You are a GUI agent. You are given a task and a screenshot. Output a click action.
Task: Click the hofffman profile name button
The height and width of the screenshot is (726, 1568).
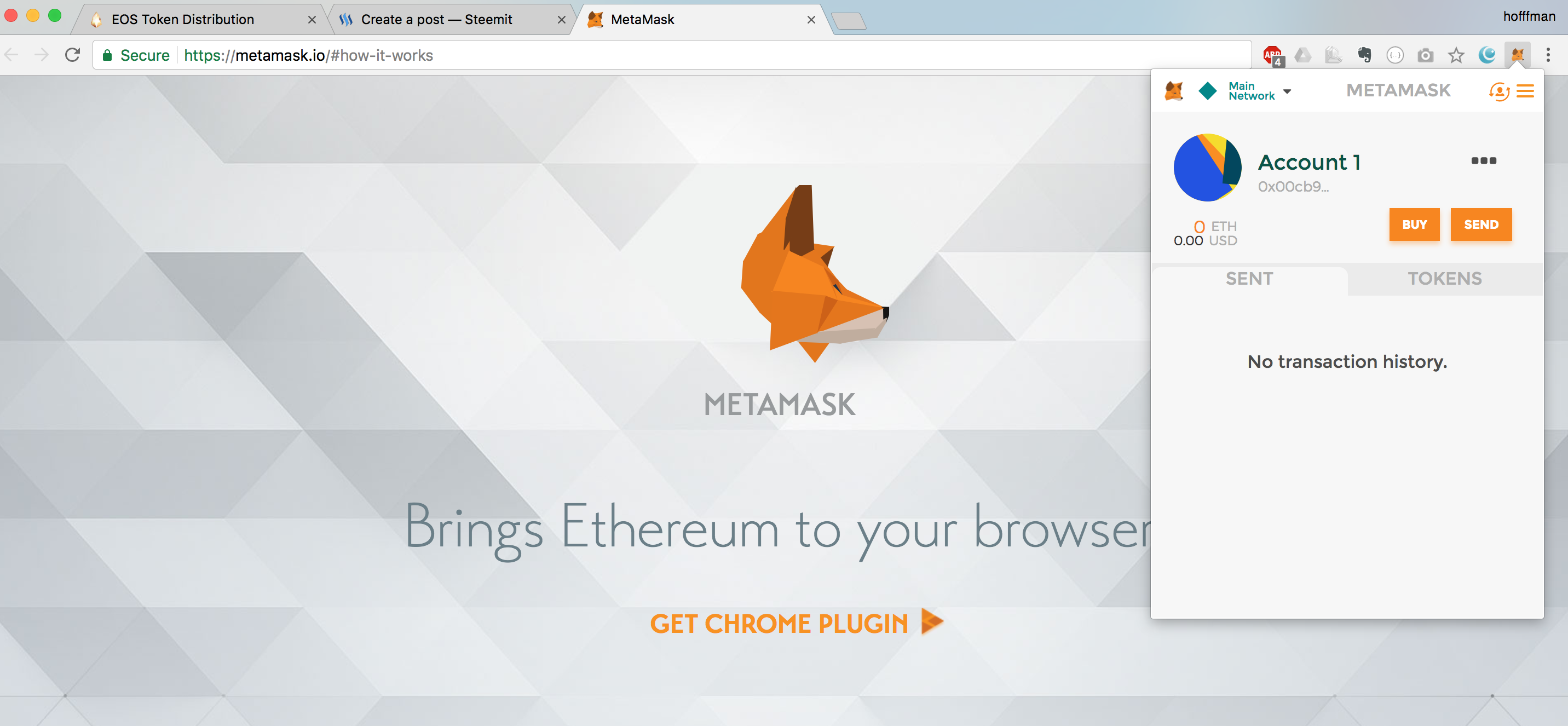point(1529,16)
